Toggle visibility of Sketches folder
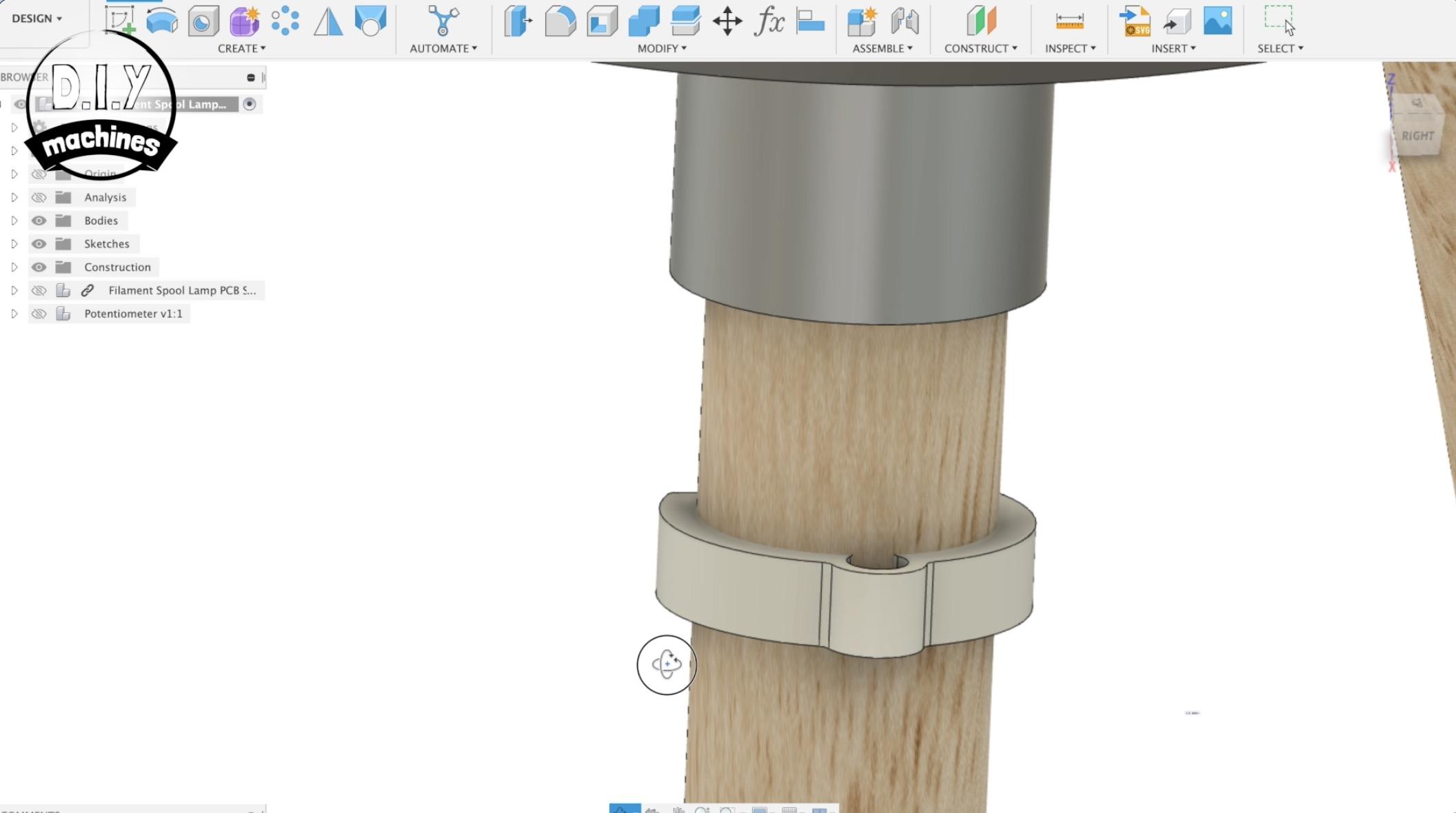Viewport: 1456px width, 813px height. coord(39,243)
